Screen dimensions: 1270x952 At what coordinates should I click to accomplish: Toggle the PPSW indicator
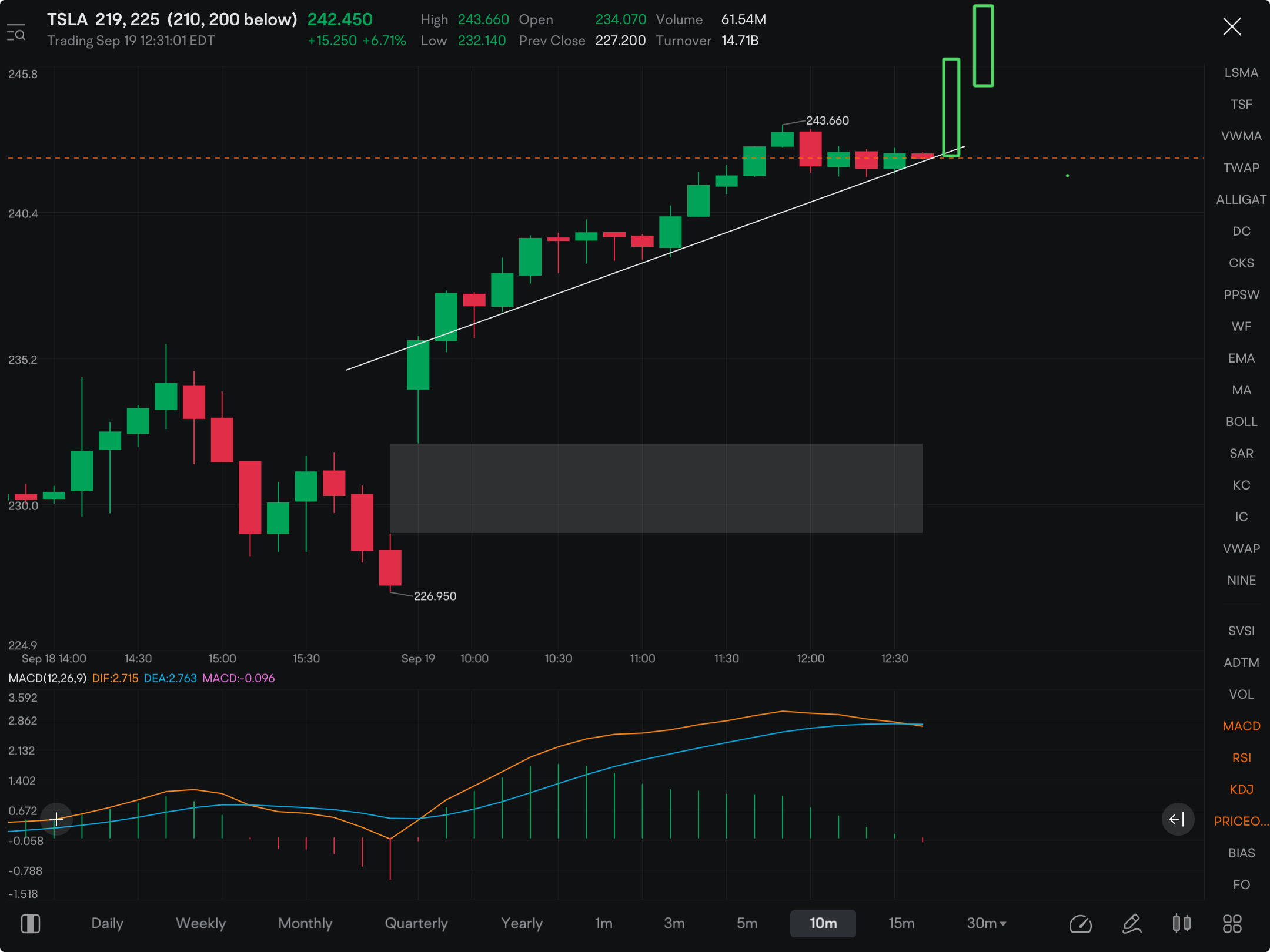pyautogui.click(x=1241, y=295)
